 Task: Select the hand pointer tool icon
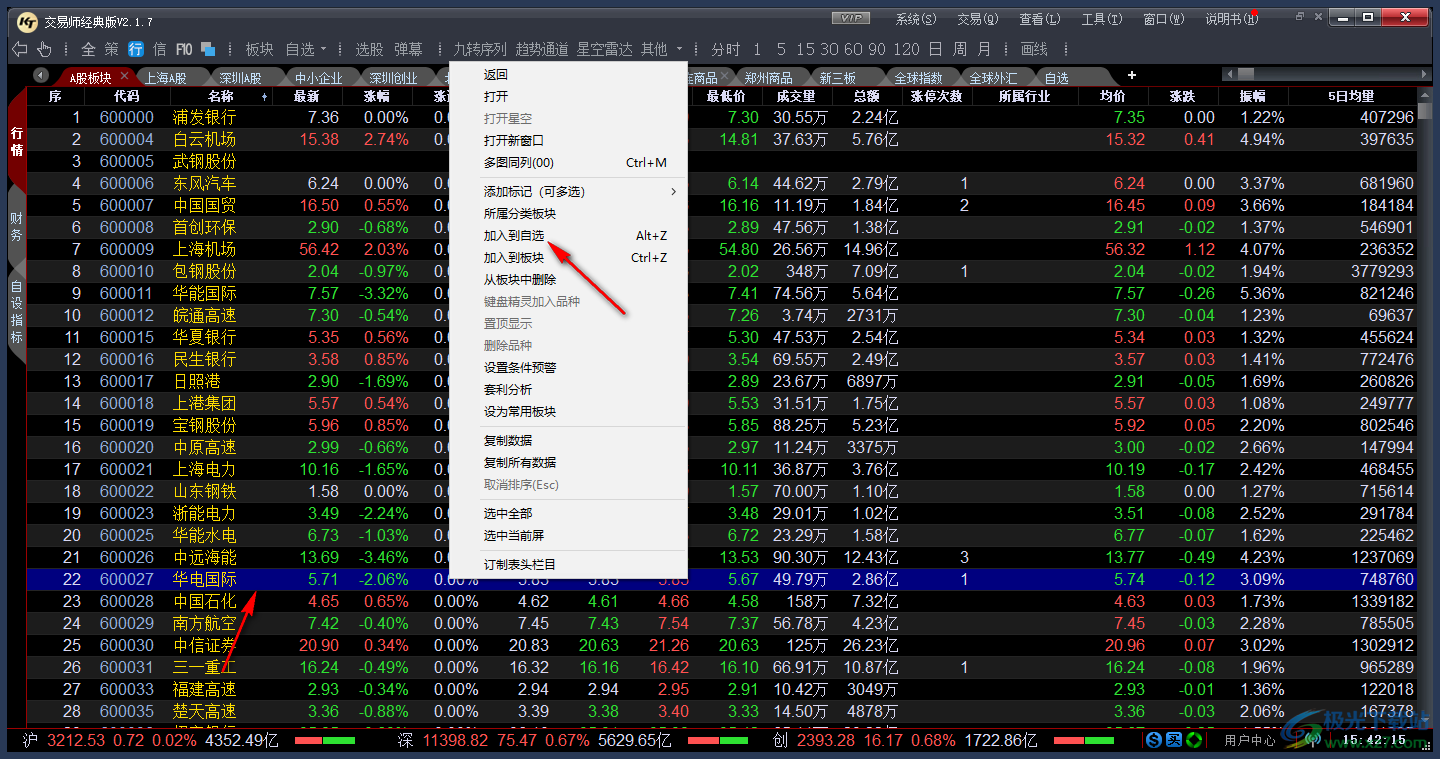(x=44, y=49)
